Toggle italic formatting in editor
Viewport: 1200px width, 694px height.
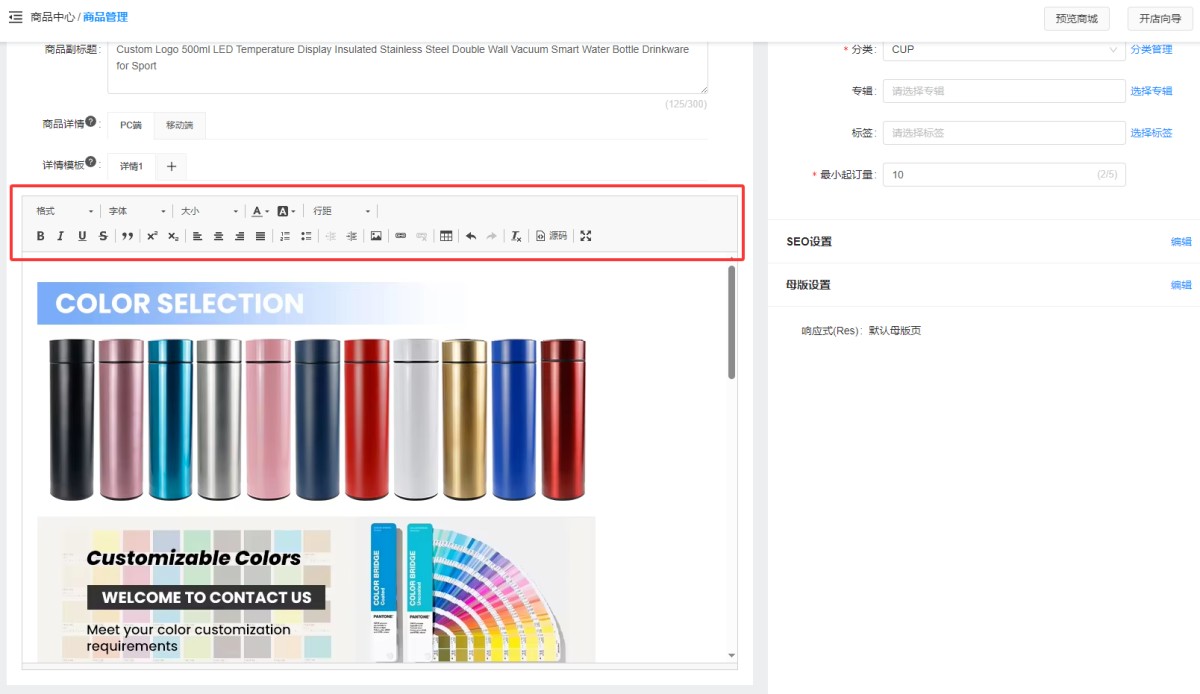coord(61,236)
